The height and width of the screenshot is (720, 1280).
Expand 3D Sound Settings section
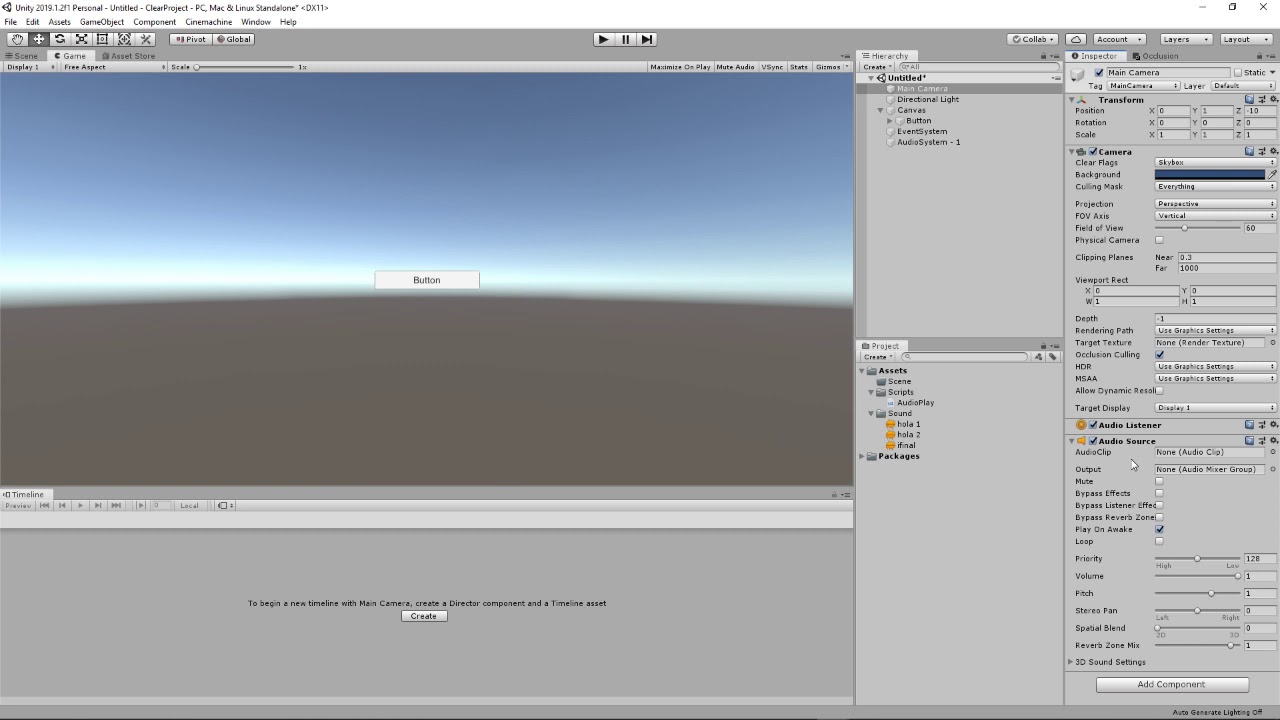tap(1071, 662)
